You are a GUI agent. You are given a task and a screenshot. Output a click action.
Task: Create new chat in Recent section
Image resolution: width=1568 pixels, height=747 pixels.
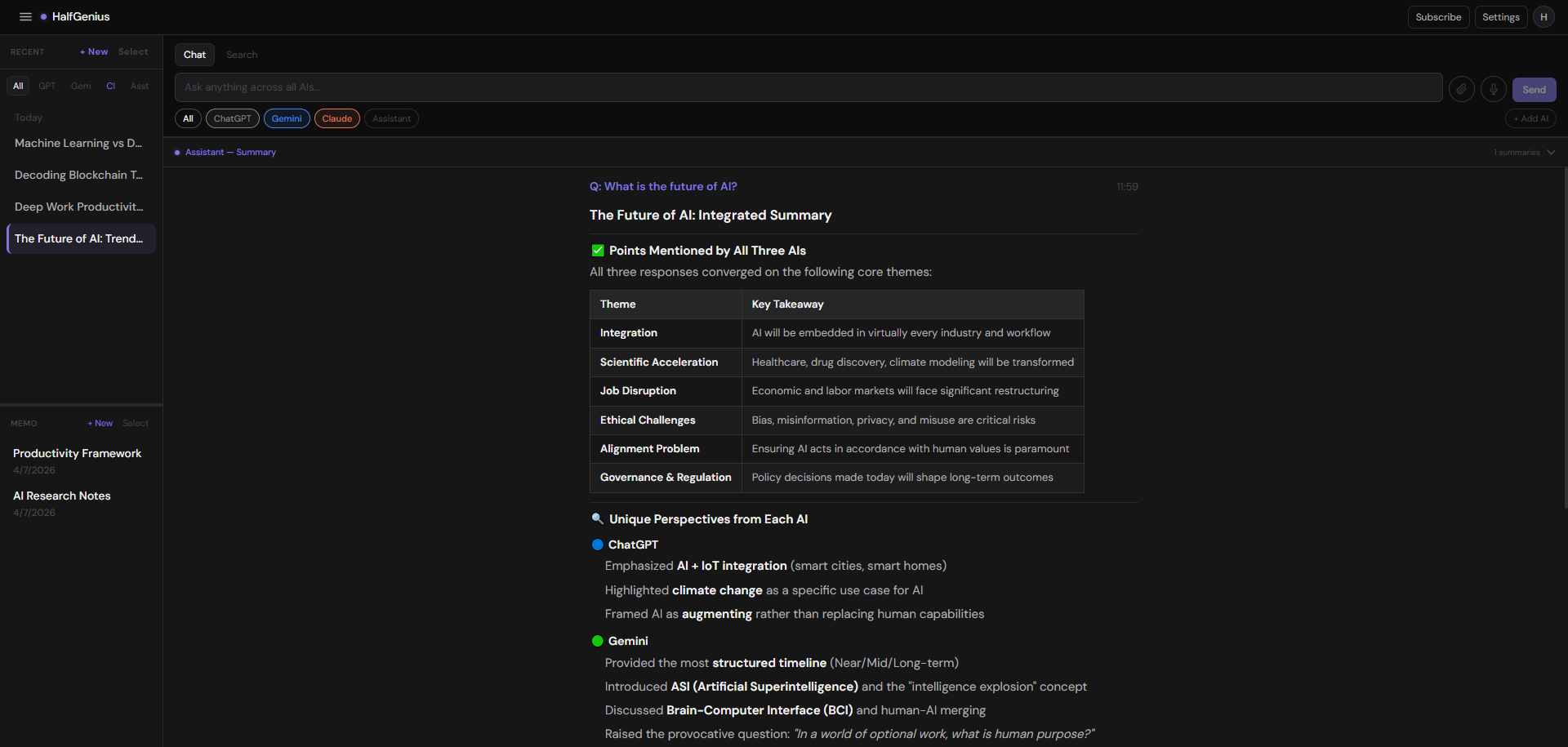click(94, 51)
